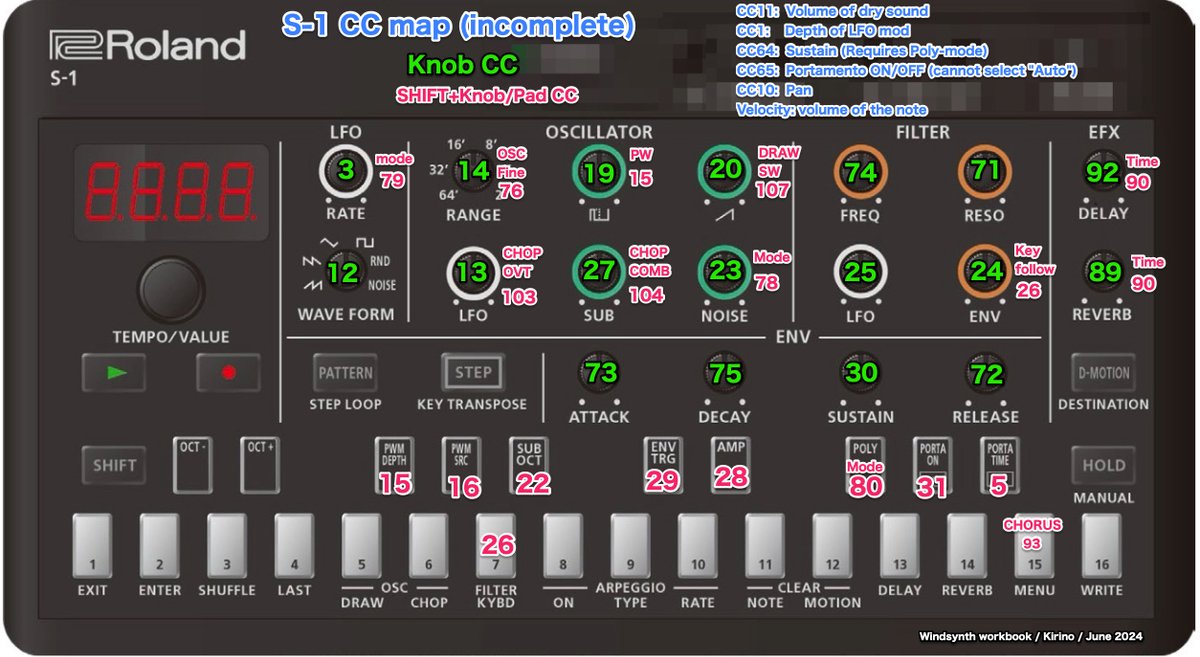The width and height of the screenshot is (1200, 657).
Task: Select the sawtooth wave knob marked 20
Action: [x=725, y=171]
